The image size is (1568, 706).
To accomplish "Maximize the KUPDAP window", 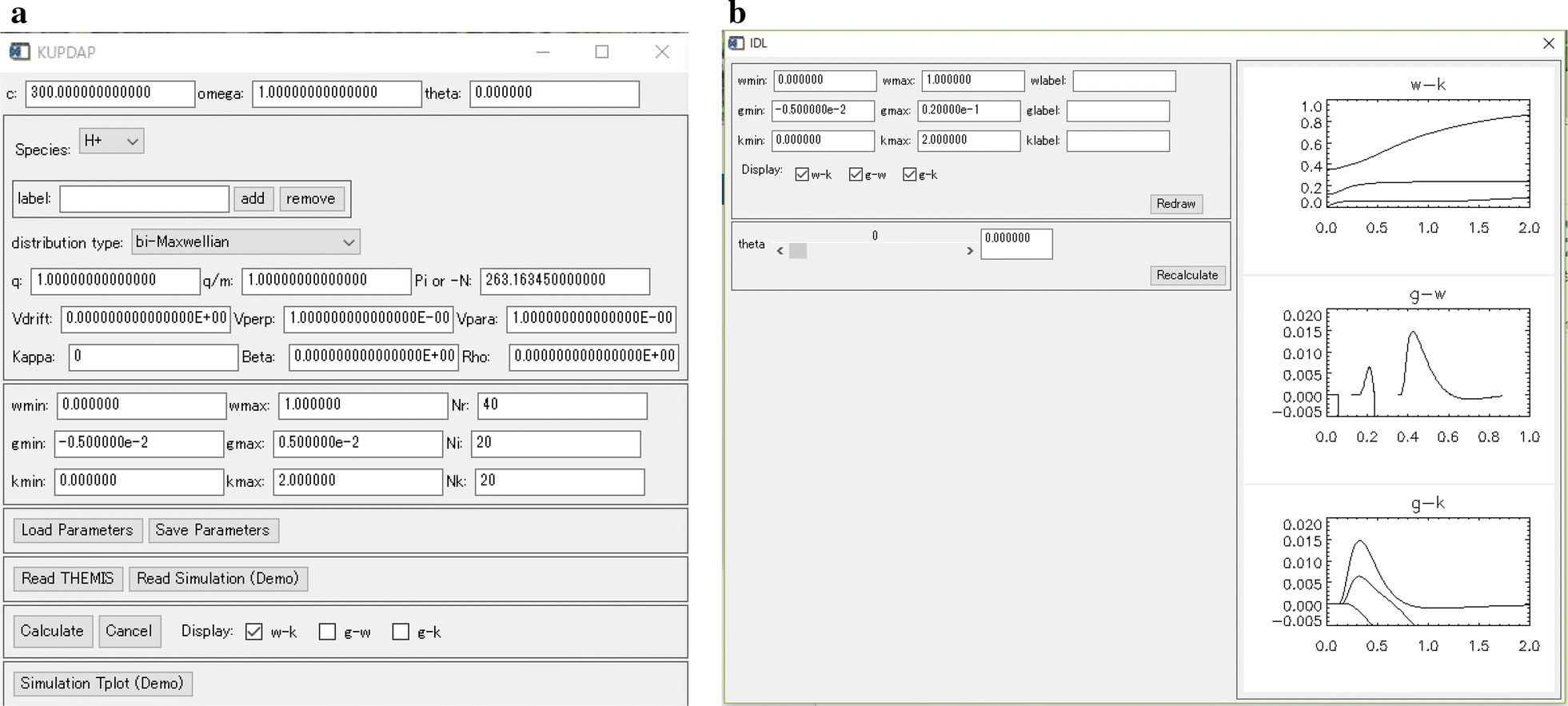I will [x=602, y=52].
